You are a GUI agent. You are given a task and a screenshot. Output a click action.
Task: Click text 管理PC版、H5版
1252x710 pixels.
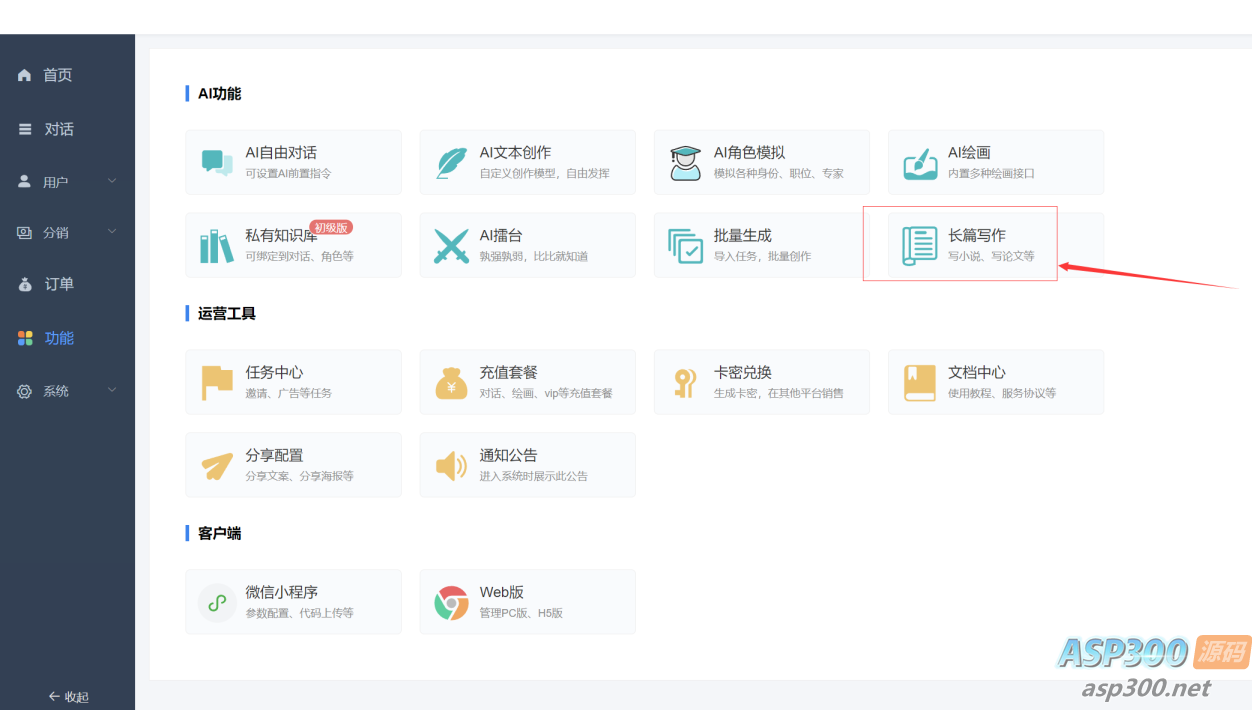click(x=521, y=613)
